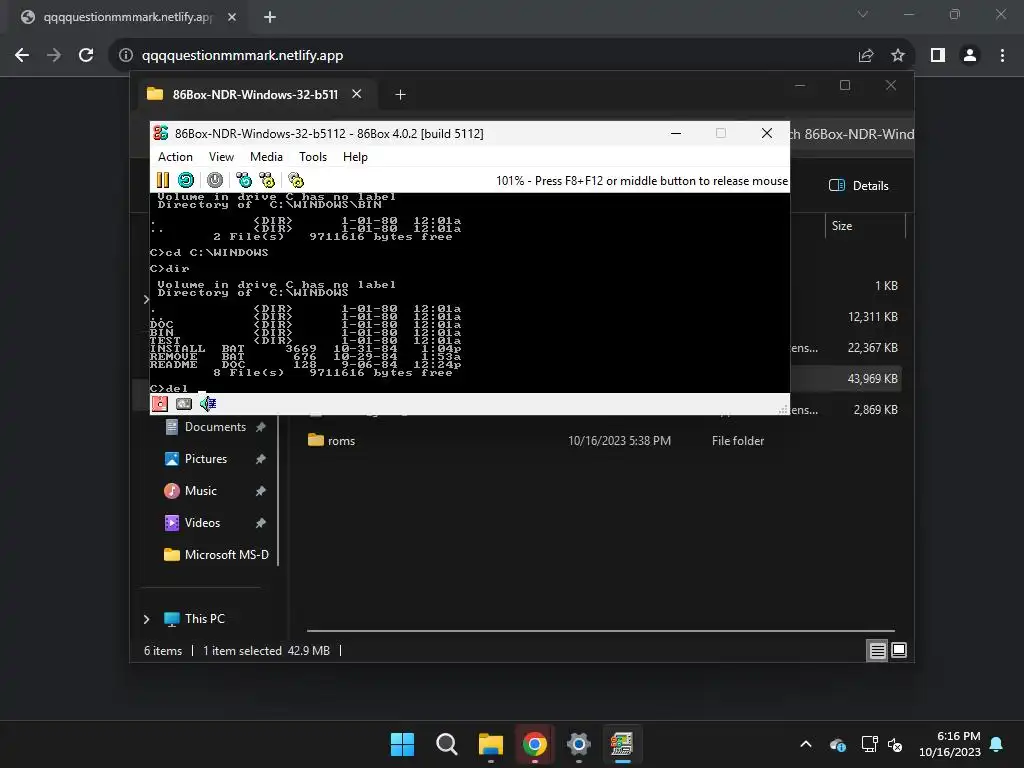The image size is (1024, 768).
Task: Open a new Chrome tab
Action: coord(270,17)
